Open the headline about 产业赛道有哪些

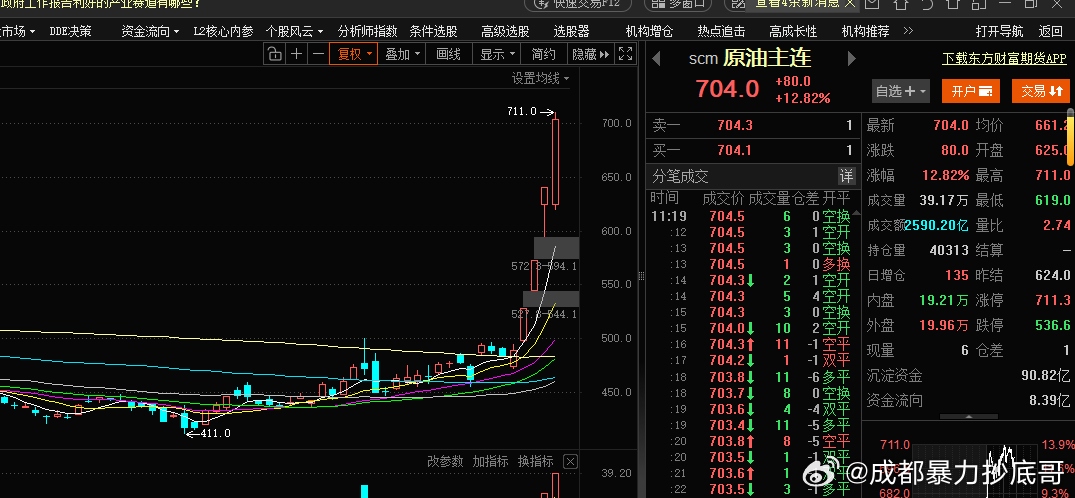tap(101, 3)
